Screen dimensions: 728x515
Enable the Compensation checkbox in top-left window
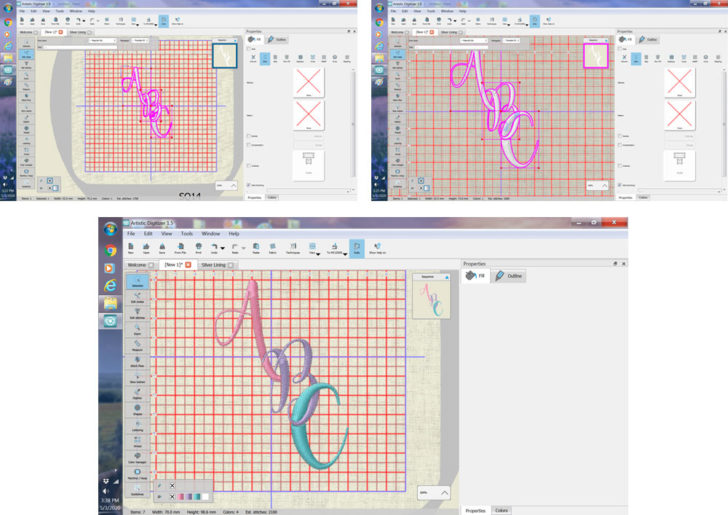click(249, 145)
